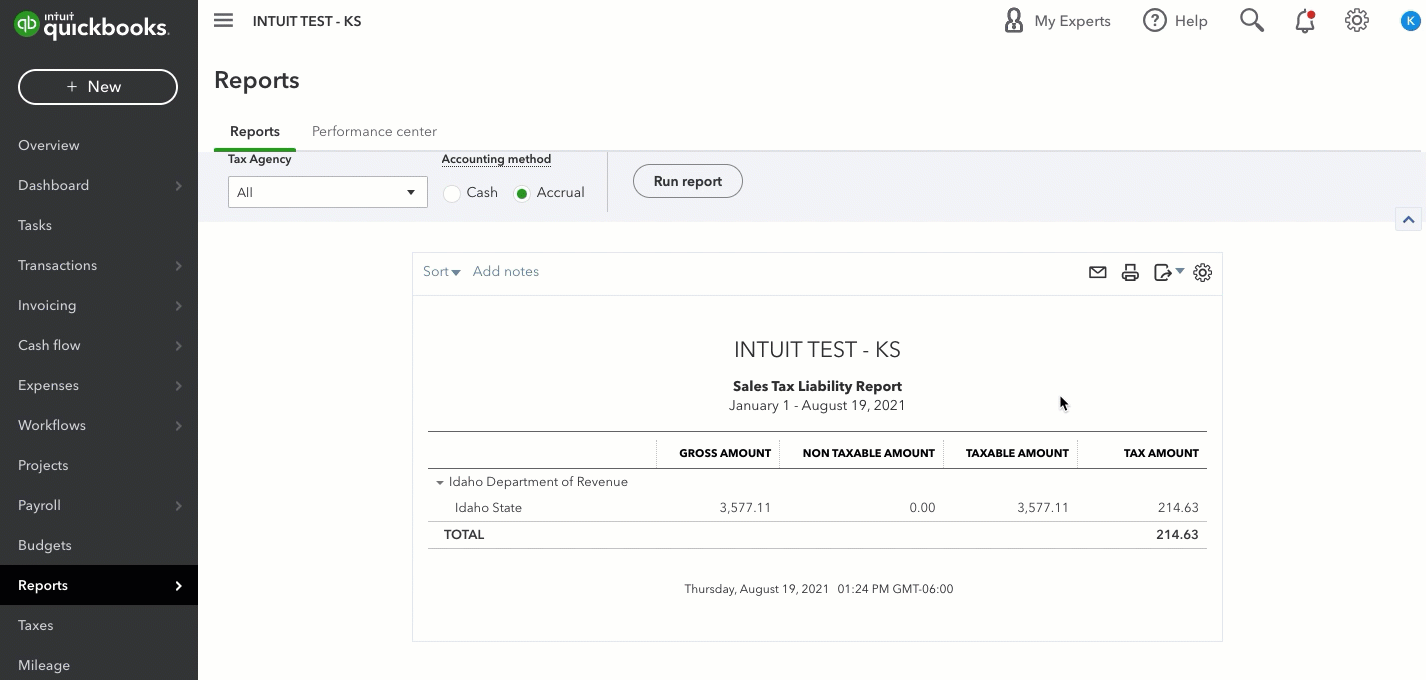Open the My Experts panel
The width and height of the screenshot is (1426, 680).
1057,20
